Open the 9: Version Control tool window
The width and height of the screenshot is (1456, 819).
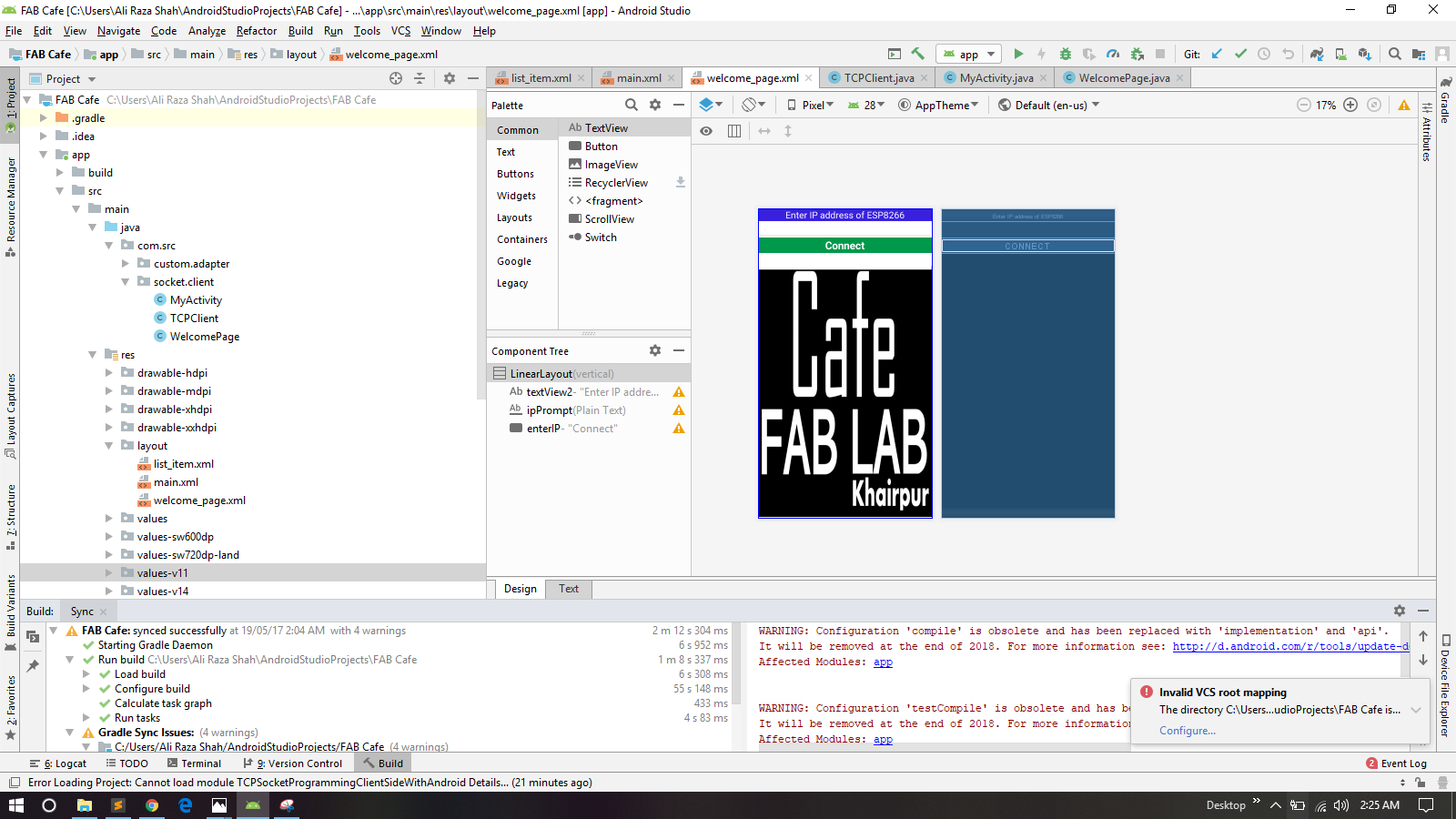tap(293, 763)
